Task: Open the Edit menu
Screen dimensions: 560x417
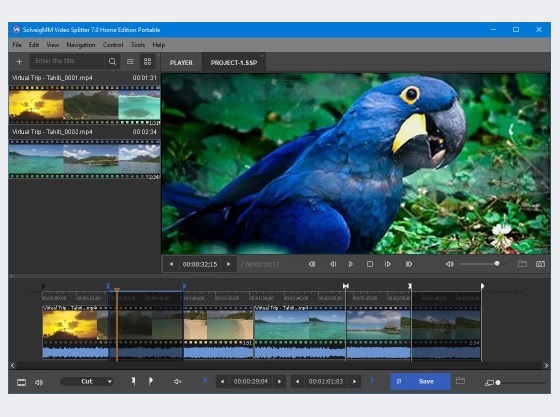Action: 34,45
